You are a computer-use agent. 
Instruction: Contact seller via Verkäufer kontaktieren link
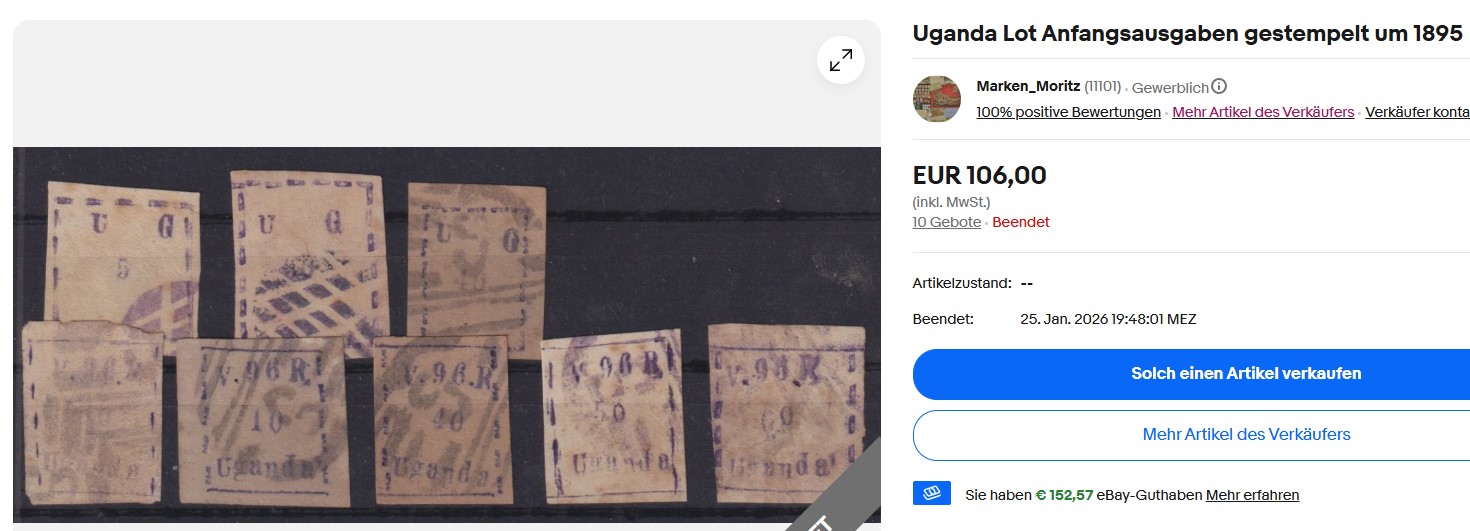pyautogui.click(x=1417, y=112)
